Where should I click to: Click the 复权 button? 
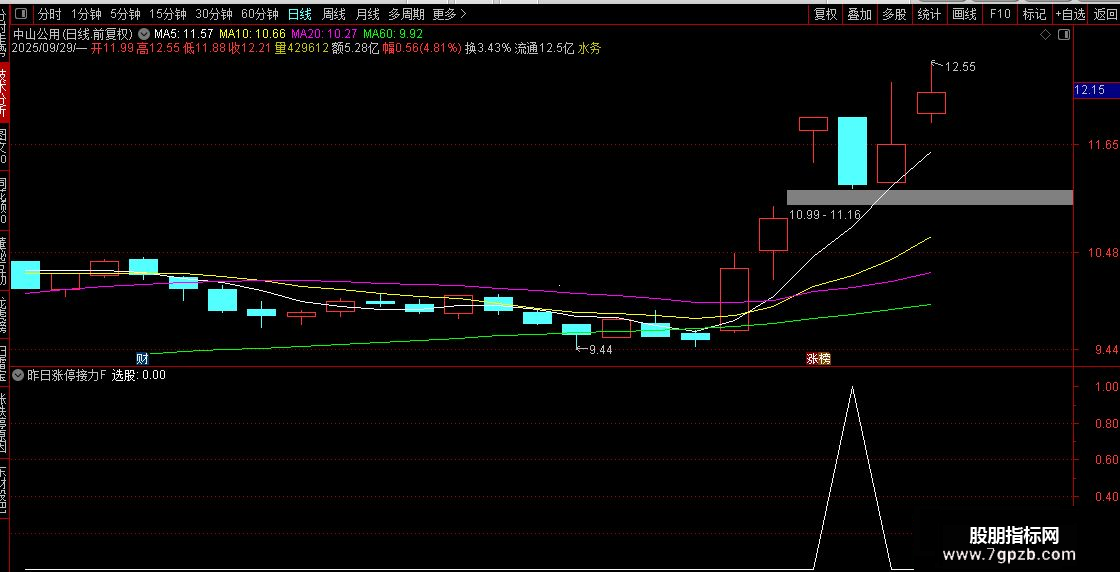(825, 14)
